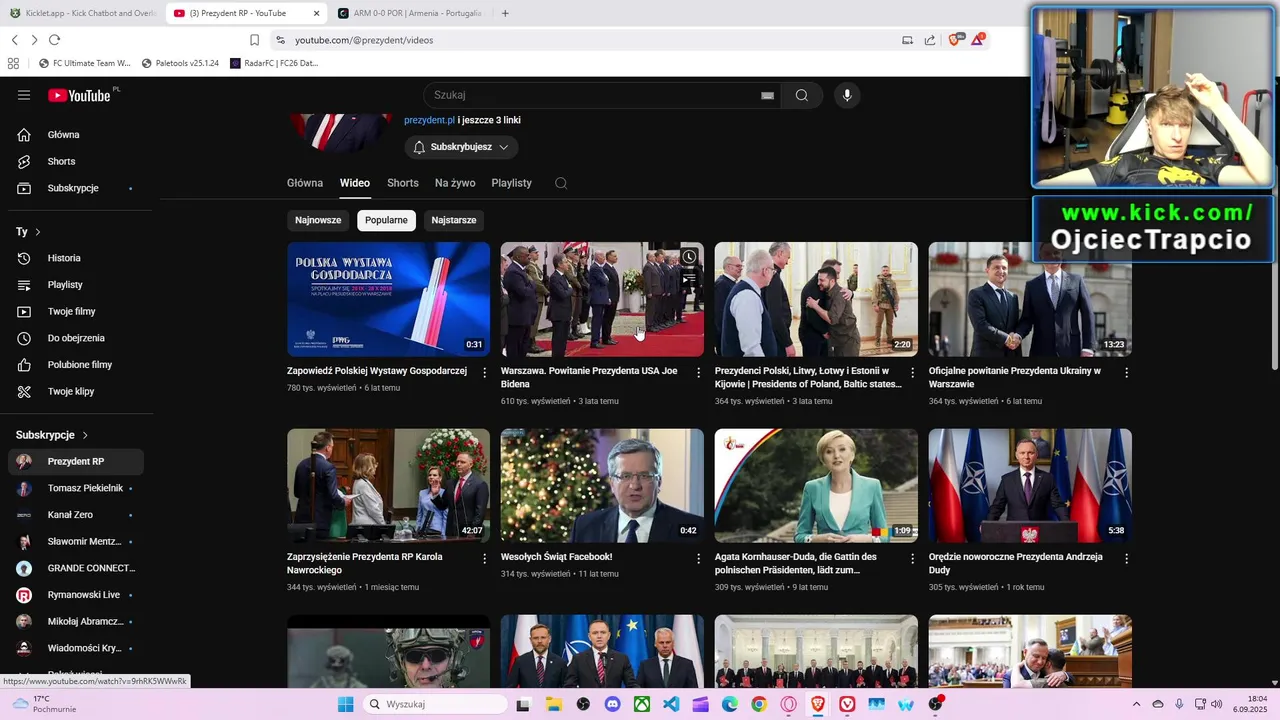Bookmark this page icon in address bar
Image resolution: width=1280 pixels, height=720 pixels.
tap(254, 40)
